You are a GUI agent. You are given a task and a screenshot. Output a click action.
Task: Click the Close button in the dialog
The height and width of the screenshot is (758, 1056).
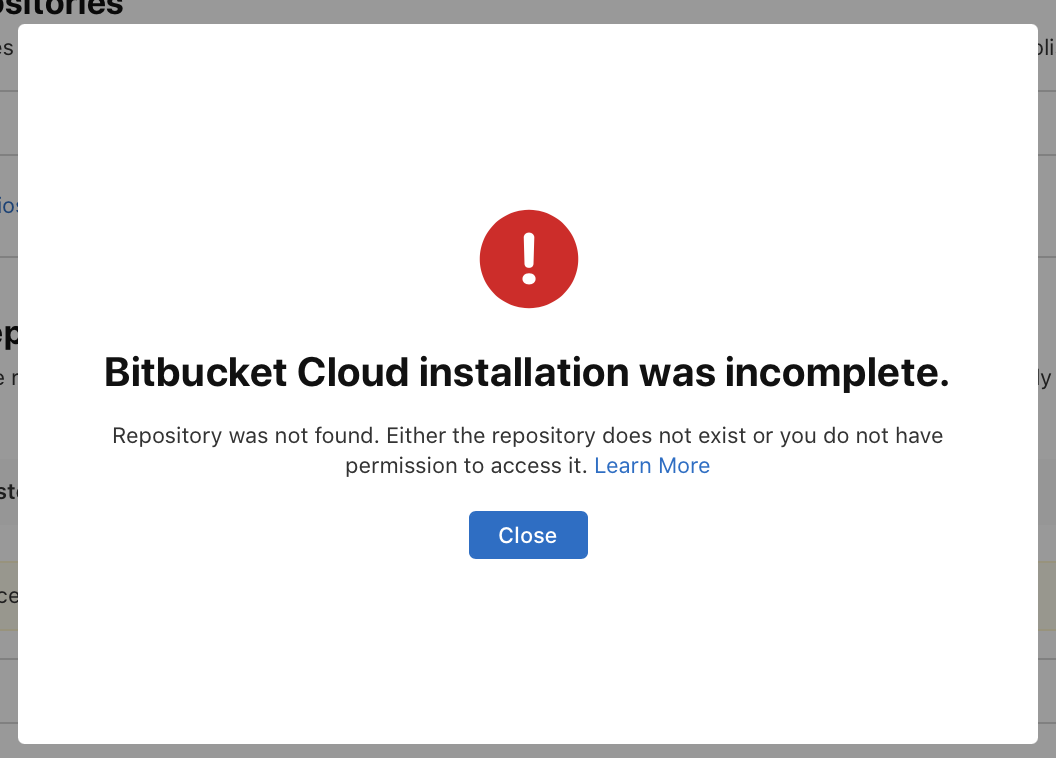[528, 535]
